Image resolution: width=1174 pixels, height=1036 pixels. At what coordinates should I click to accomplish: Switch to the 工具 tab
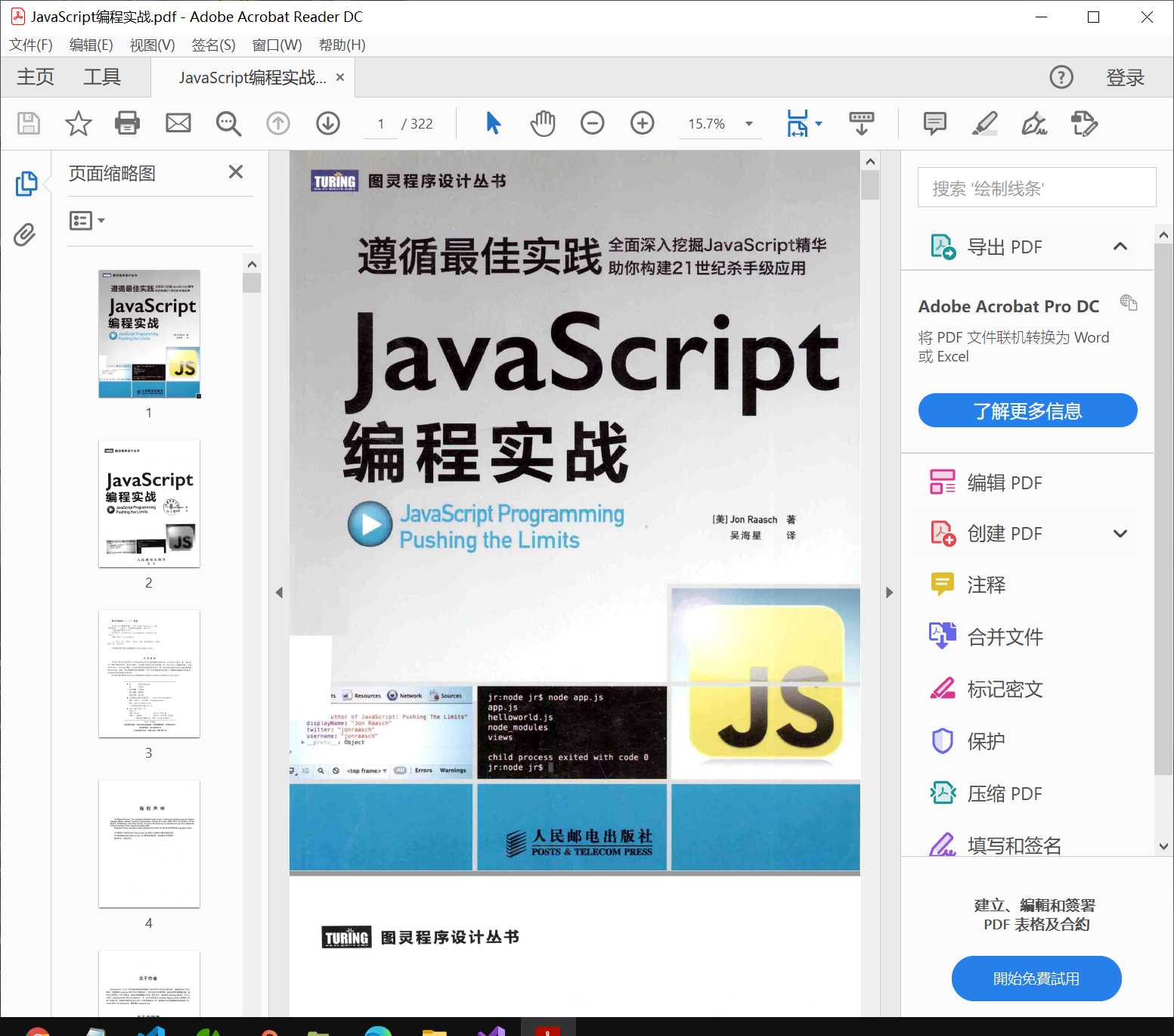(x=102, y=77)
